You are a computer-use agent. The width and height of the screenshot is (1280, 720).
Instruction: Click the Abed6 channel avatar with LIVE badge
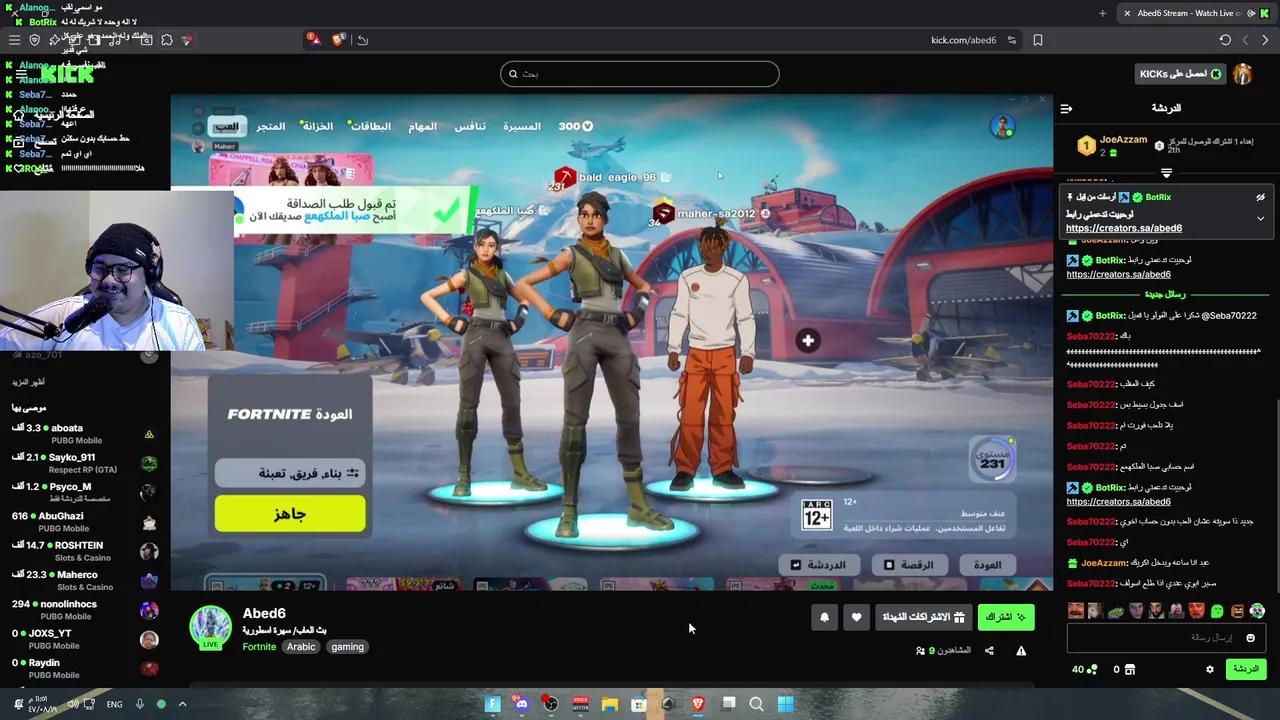click(210, 627)
